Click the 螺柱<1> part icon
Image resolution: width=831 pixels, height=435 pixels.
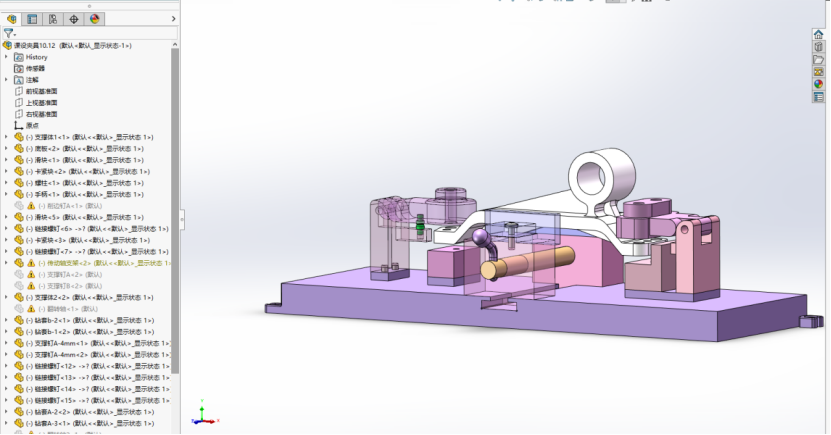[x=19, y=183]
